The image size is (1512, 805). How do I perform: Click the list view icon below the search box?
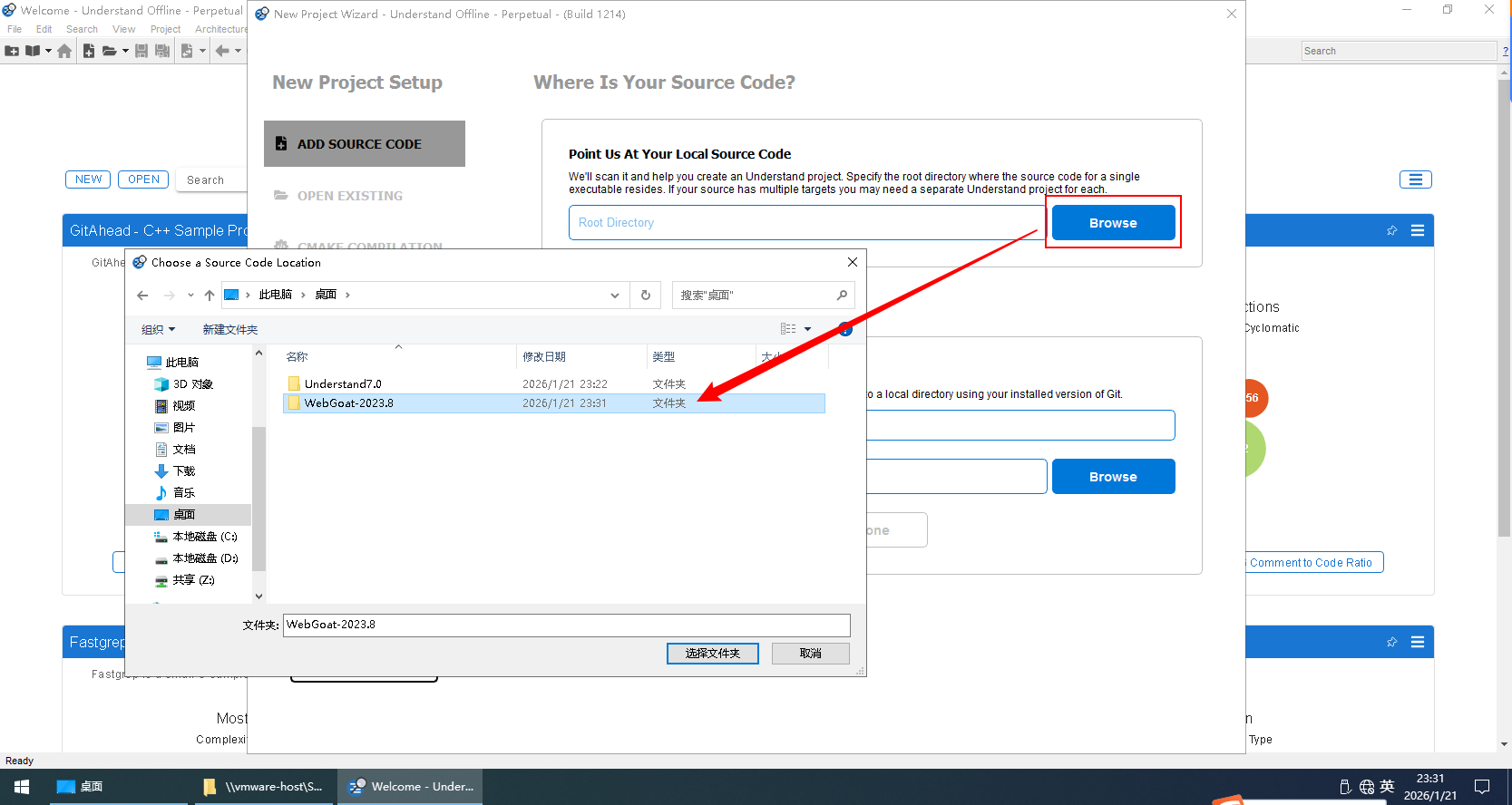(x=1415, y=179)
